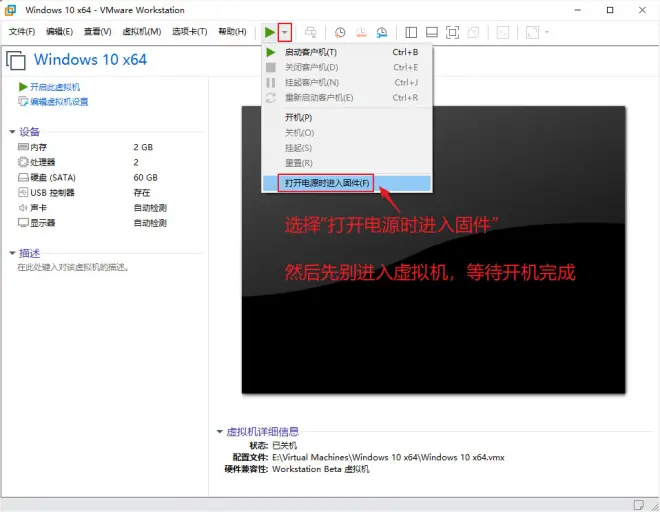Select 挂起客户机(N) menu entry
The image size is (660, 512).
click(x=347, y=83)
